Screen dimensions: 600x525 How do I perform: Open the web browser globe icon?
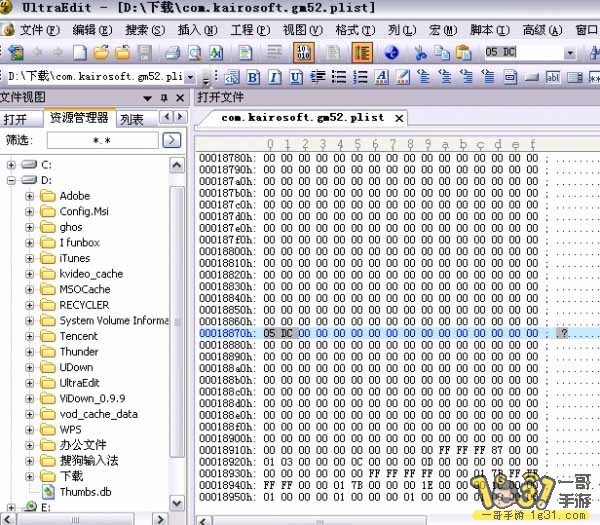391,53
